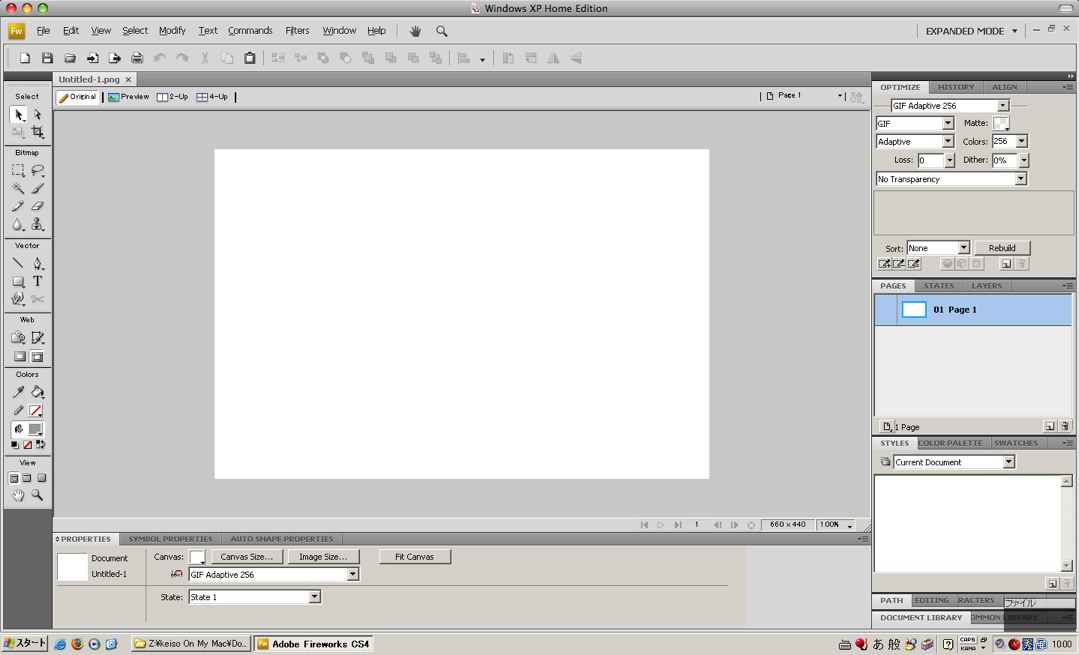1079x655 pixels.
Task: Pick the Magic Wand tool
Action: click(x=18, y=188)
